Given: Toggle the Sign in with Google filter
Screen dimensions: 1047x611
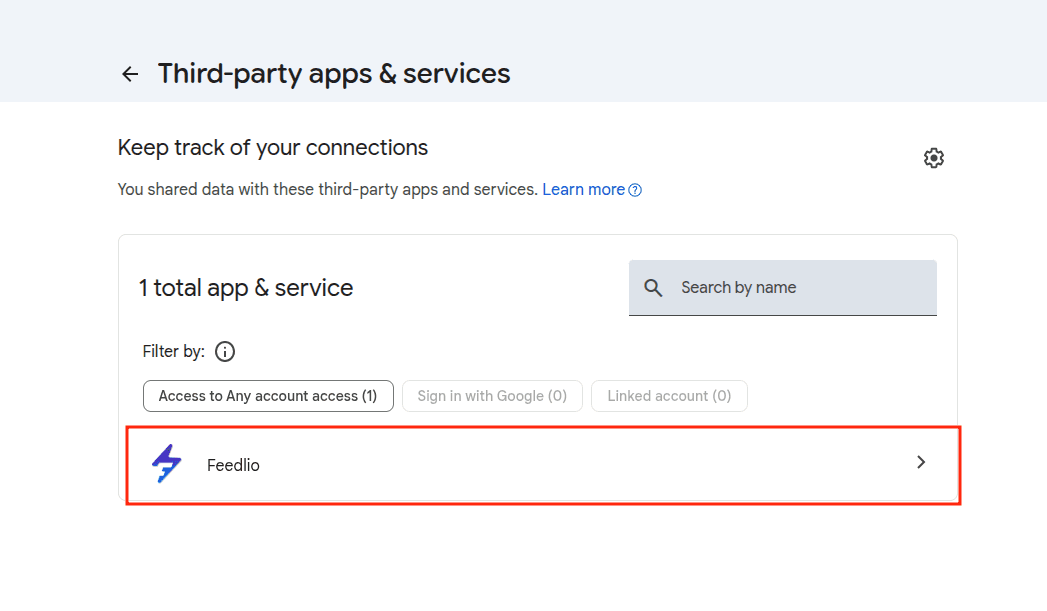Looking at the screenshot, I should pos(492,396).
